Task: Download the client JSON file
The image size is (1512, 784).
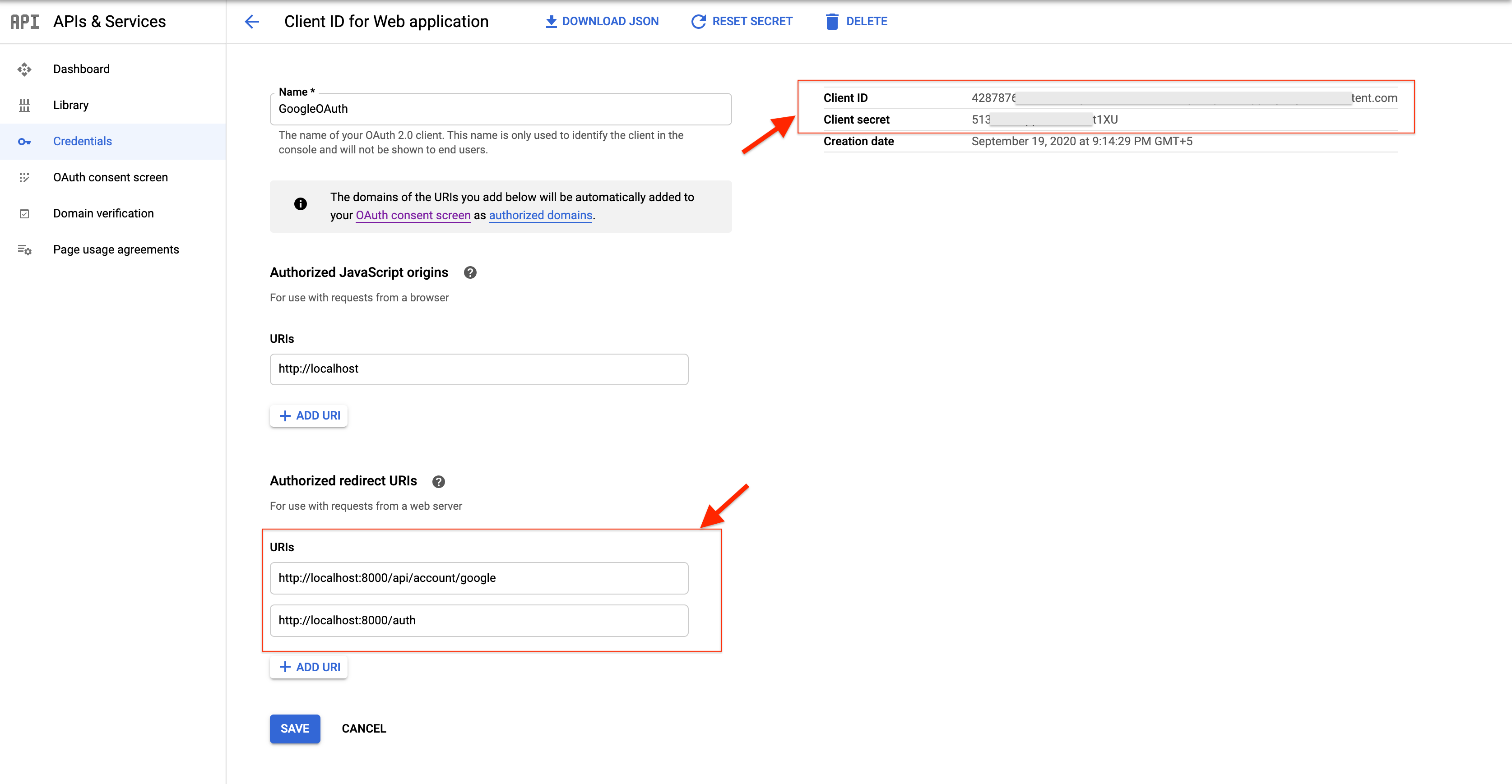Action: [x=602, y=22]
